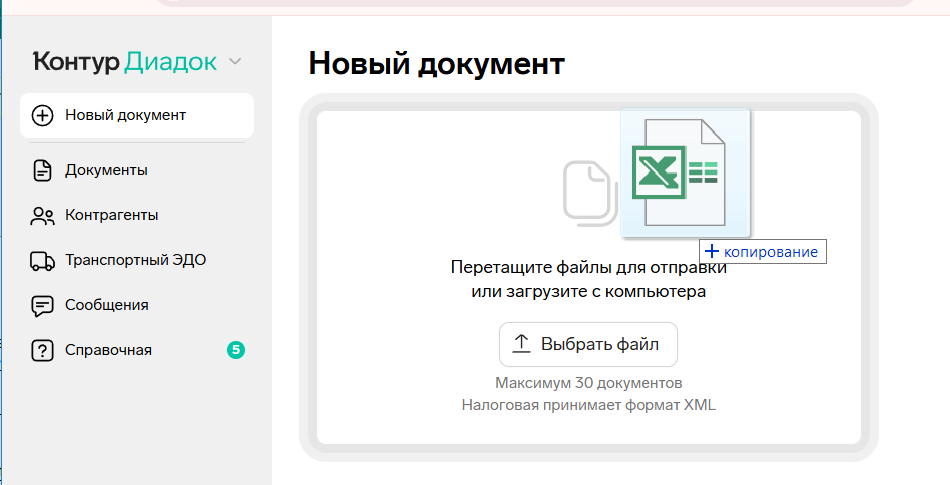This screenshot has height=485, width=950.
Task: Click the Максимум 30 документов note
Action: (x=588, y=383)
